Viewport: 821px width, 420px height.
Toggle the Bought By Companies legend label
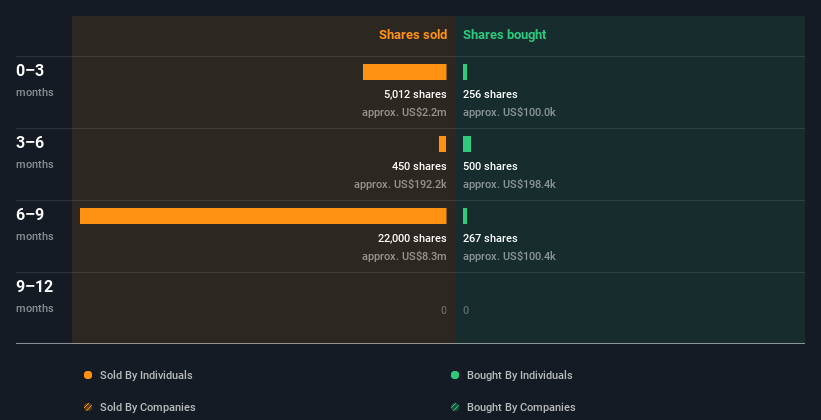click(x=521, y=407)
